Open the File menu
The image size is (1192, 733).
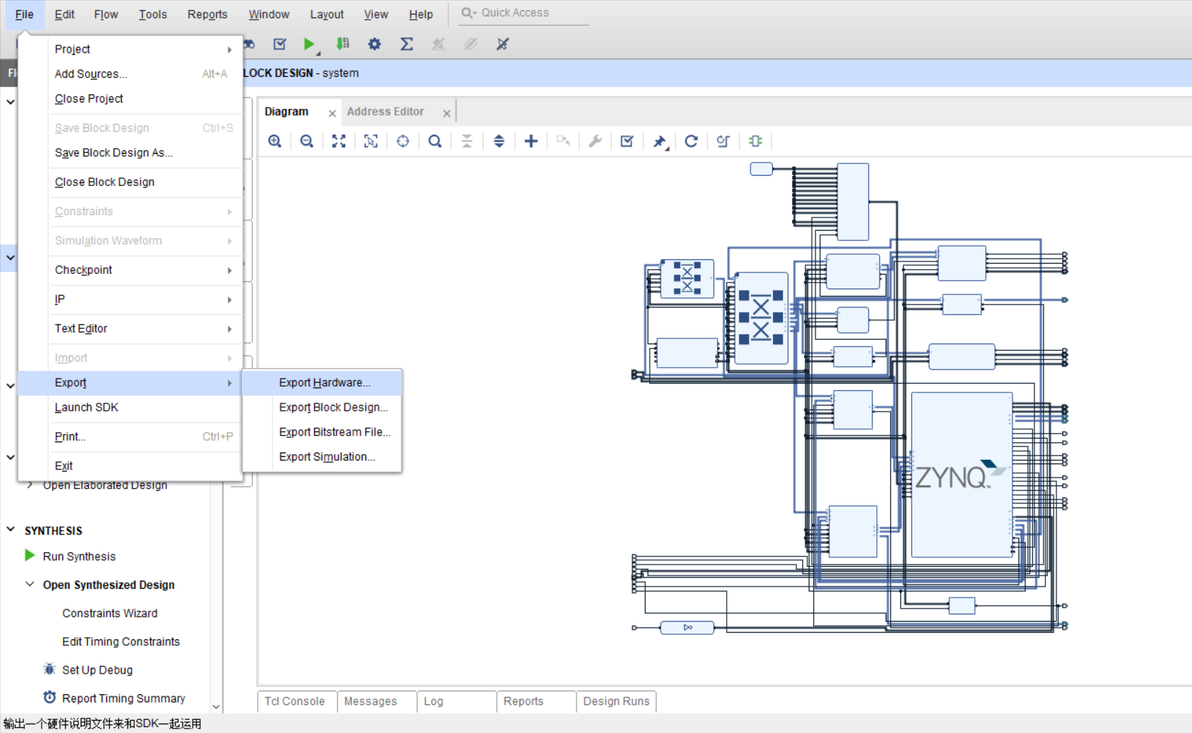pos(24,14)
